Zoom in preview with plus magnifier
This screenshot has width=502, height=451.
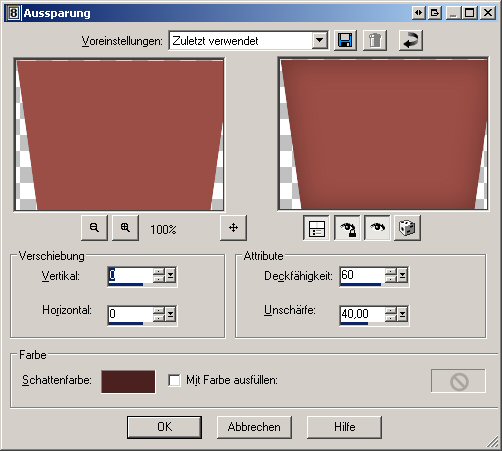point(125,228)
